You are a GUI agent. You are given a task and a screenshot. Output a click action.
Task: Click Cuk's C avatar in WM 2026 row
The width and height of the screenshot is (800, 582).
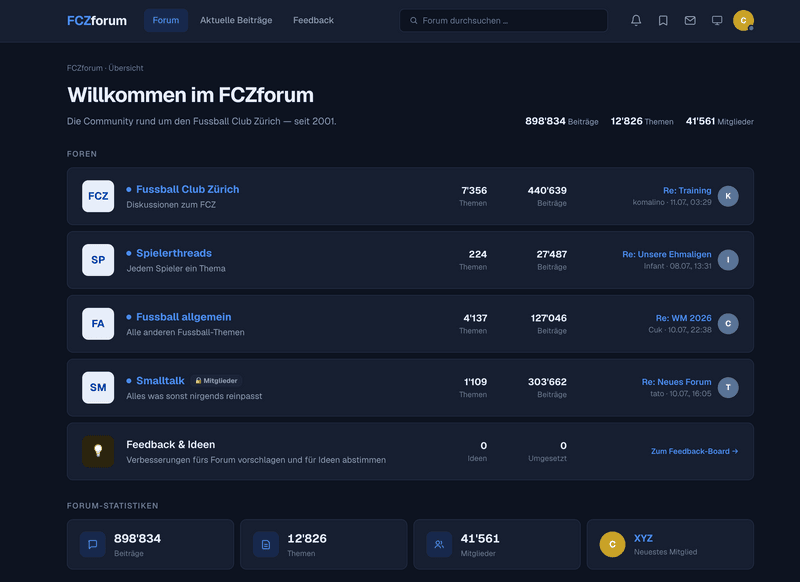(728, 323)
